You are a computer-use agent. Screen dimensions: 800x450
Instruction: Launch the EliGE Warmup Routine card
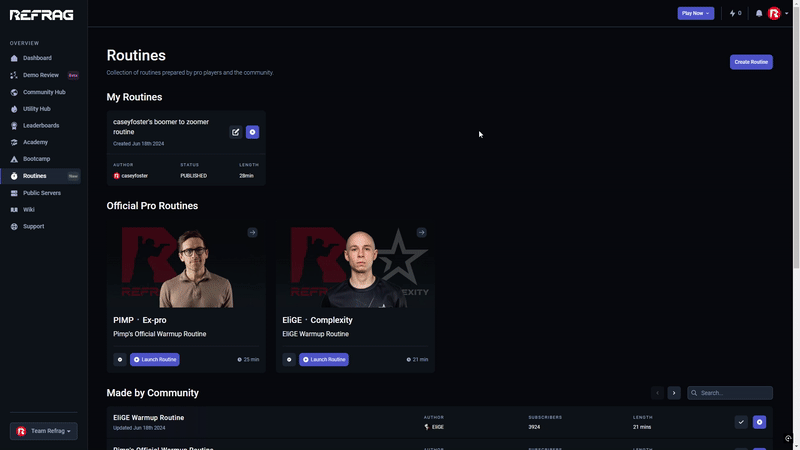[324, 360]
